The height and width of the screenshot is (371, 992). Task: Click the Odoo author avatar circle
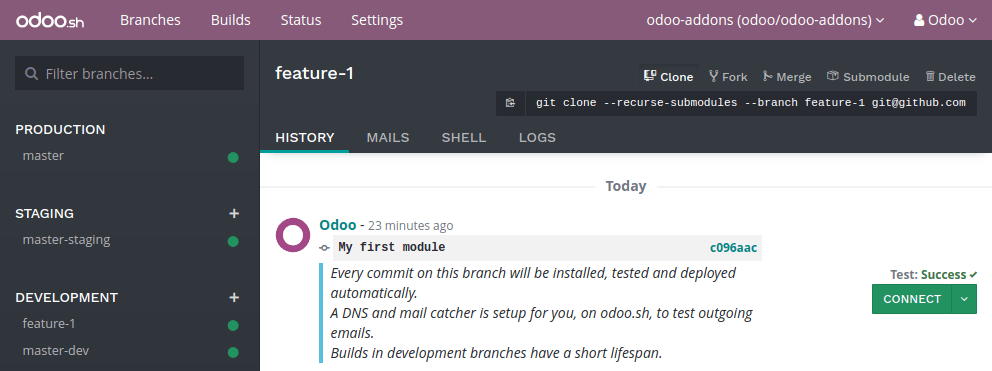point(293,235)
